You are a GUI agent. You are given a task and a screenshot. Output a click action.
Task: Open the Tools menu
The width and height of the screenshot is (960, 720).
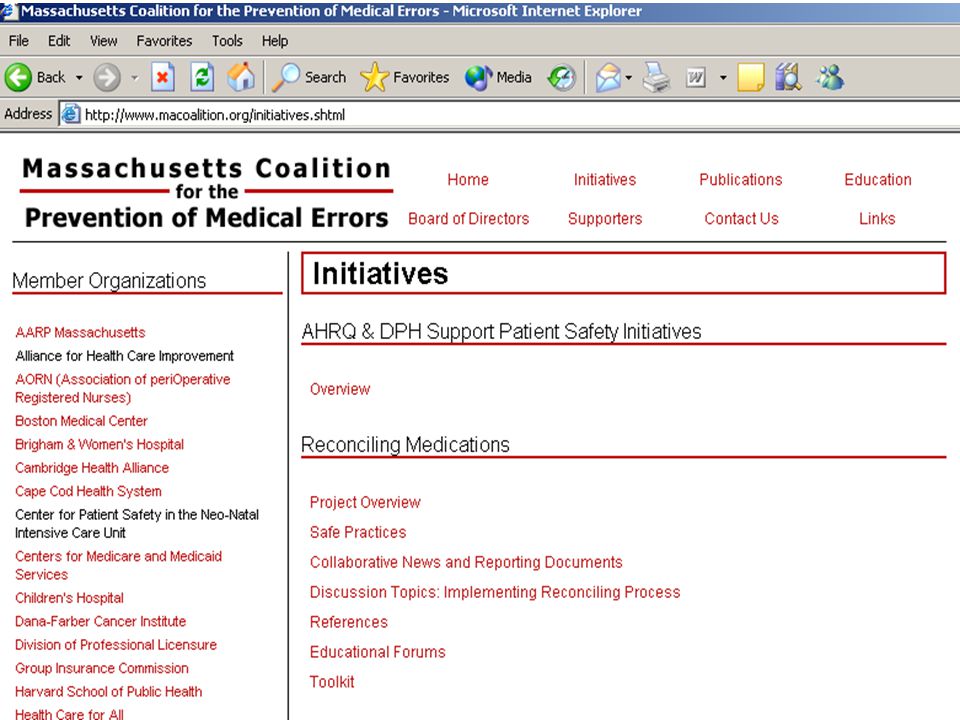tap(227, 41)
